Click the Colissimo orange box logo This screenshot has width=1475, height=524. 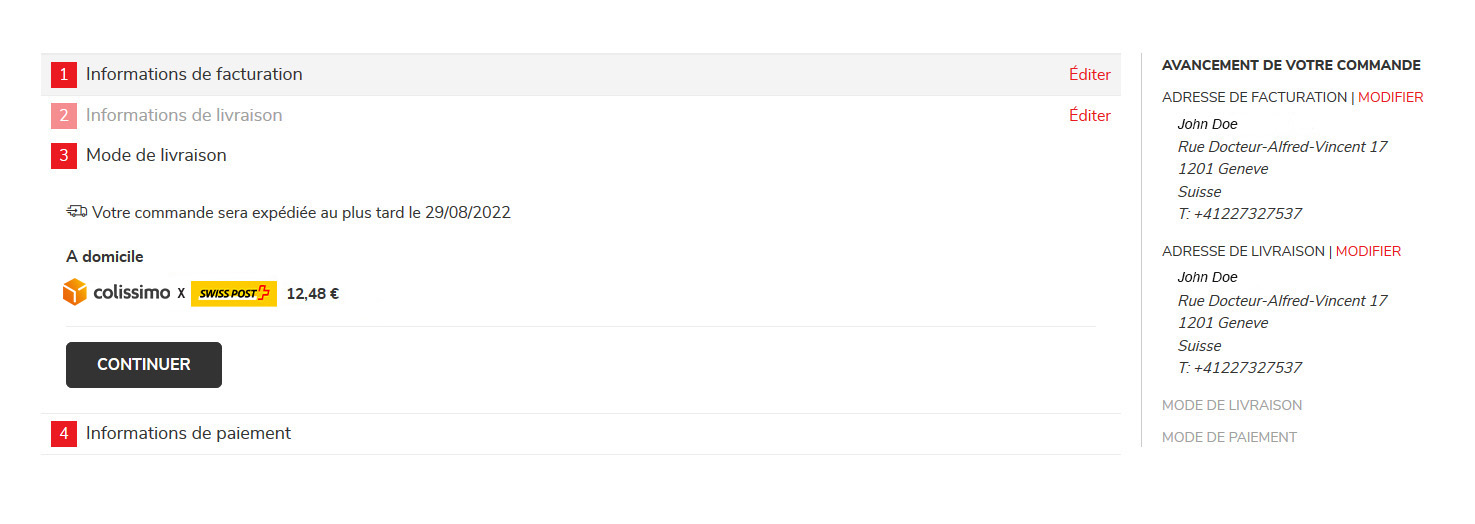75,293
